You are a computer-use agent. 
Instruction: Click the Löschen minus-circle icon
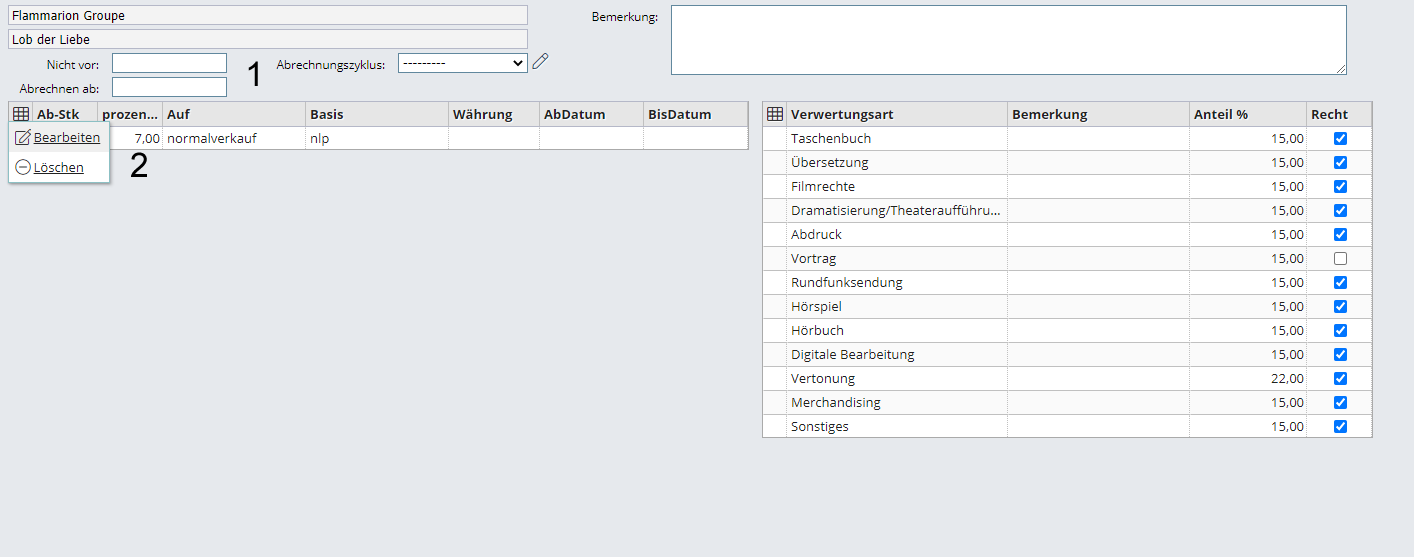tap(24, 167)
